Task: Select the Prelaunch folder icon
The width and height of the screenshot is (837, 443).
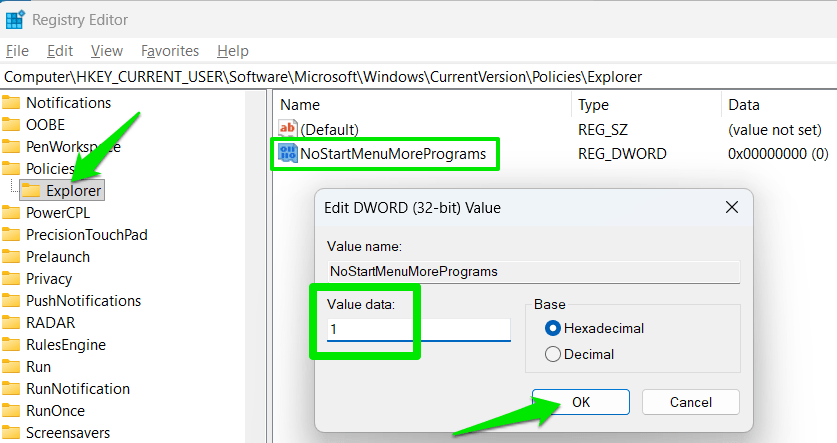Action: click(11, 257)
